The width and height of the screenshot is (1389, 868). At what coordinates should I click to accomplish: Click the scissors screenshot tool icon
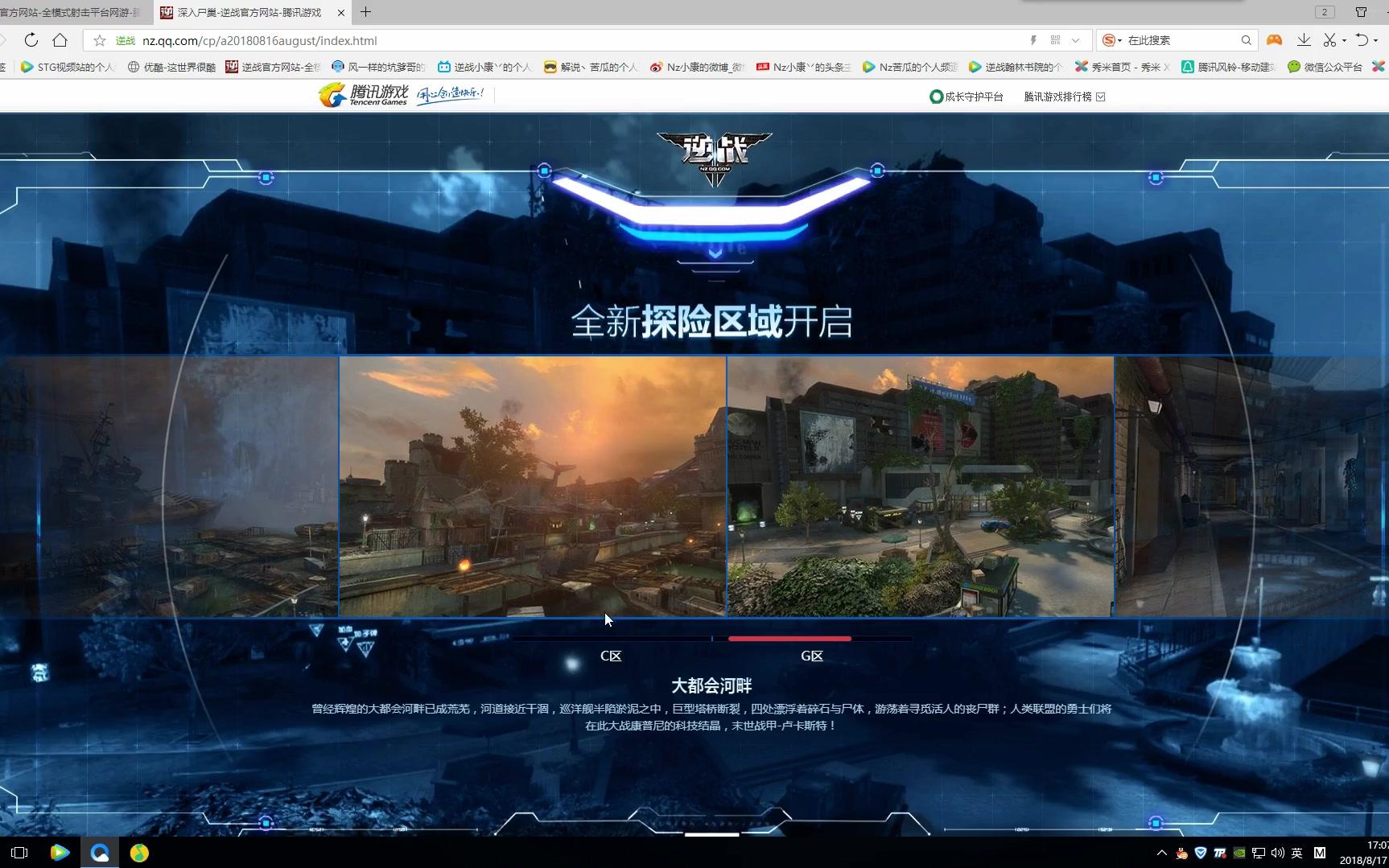point(1329,40)
